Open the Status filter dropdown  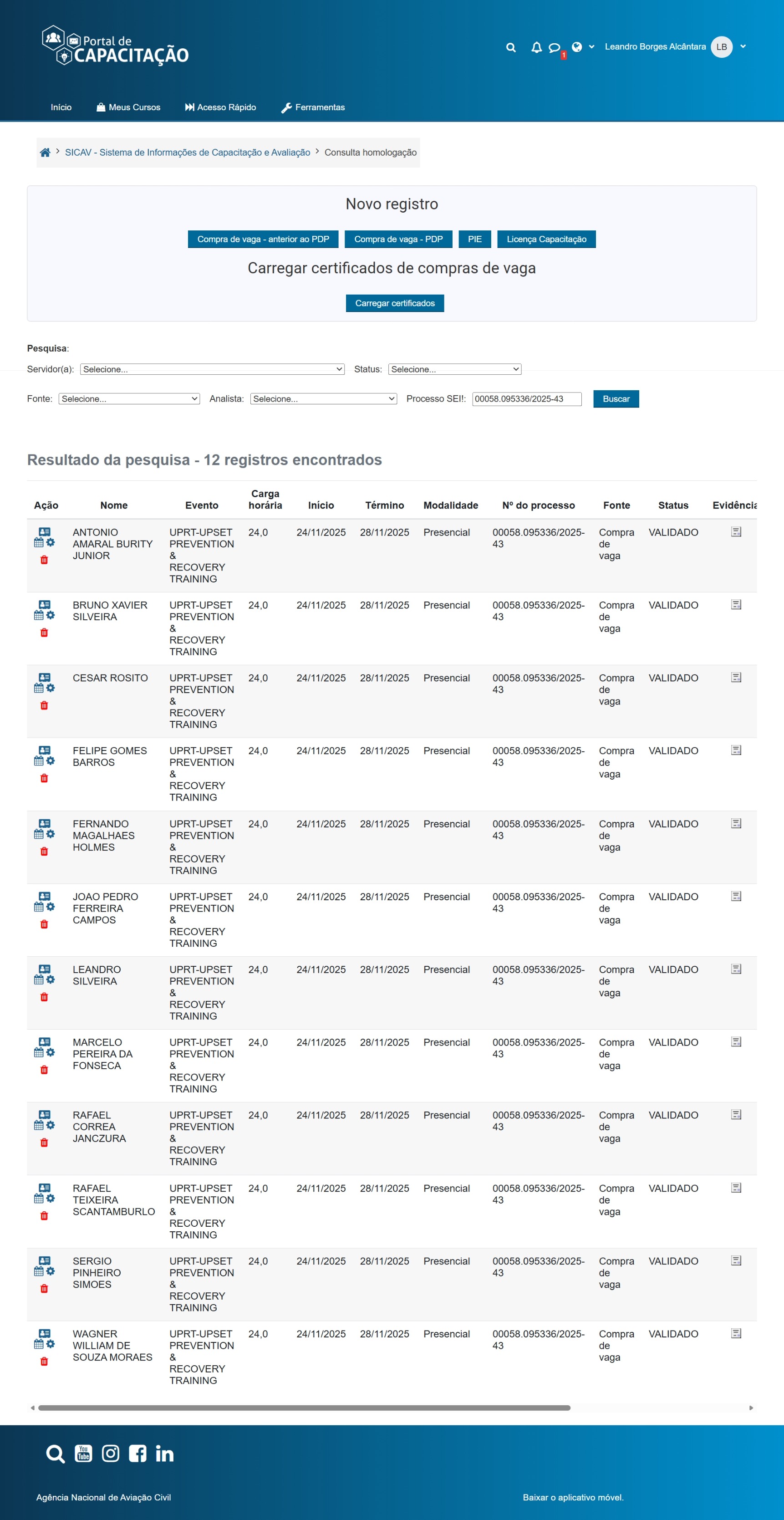(x=454, y=369)
